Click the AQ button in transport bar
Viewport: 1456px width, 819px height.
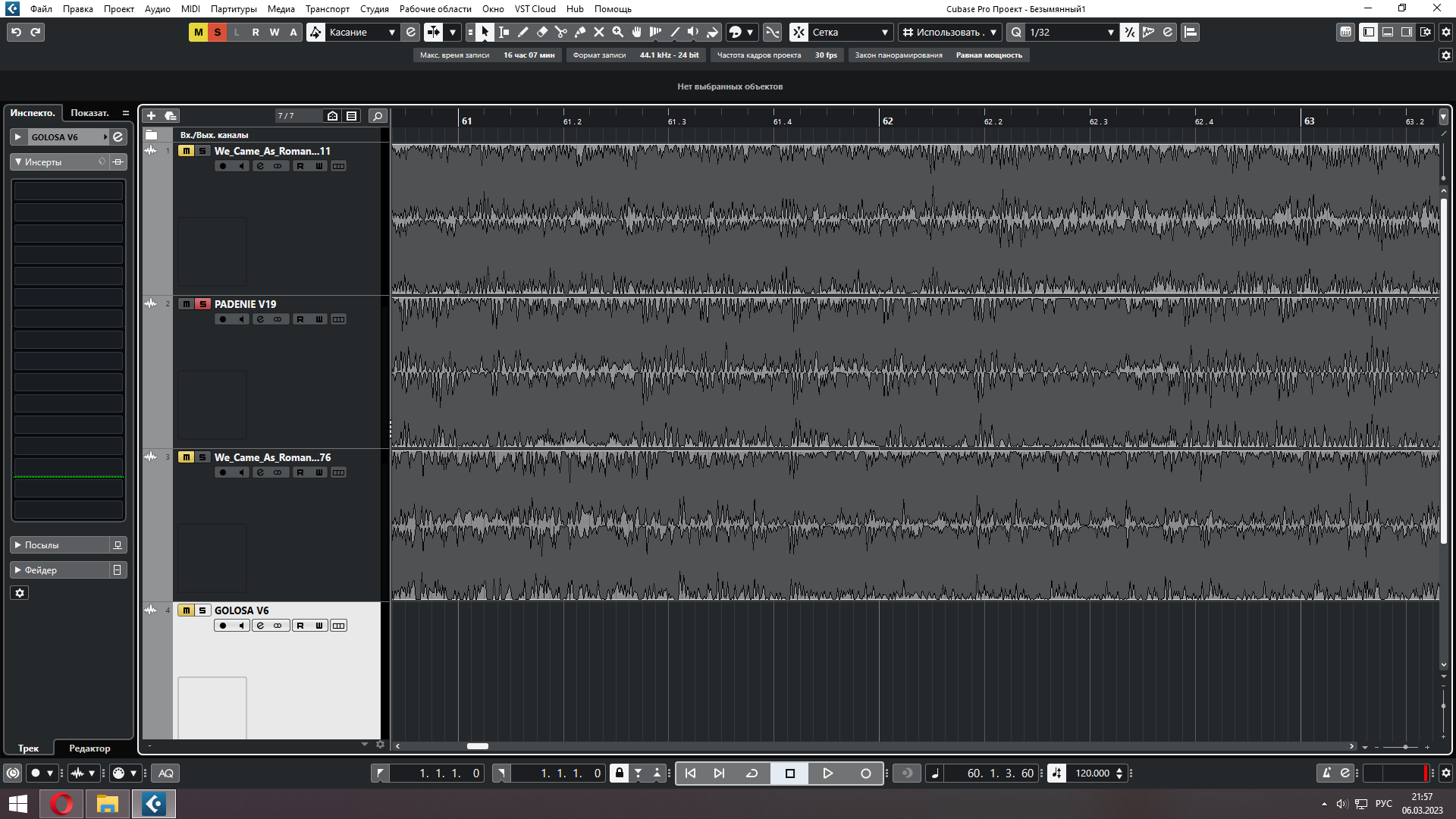point(165,773)
